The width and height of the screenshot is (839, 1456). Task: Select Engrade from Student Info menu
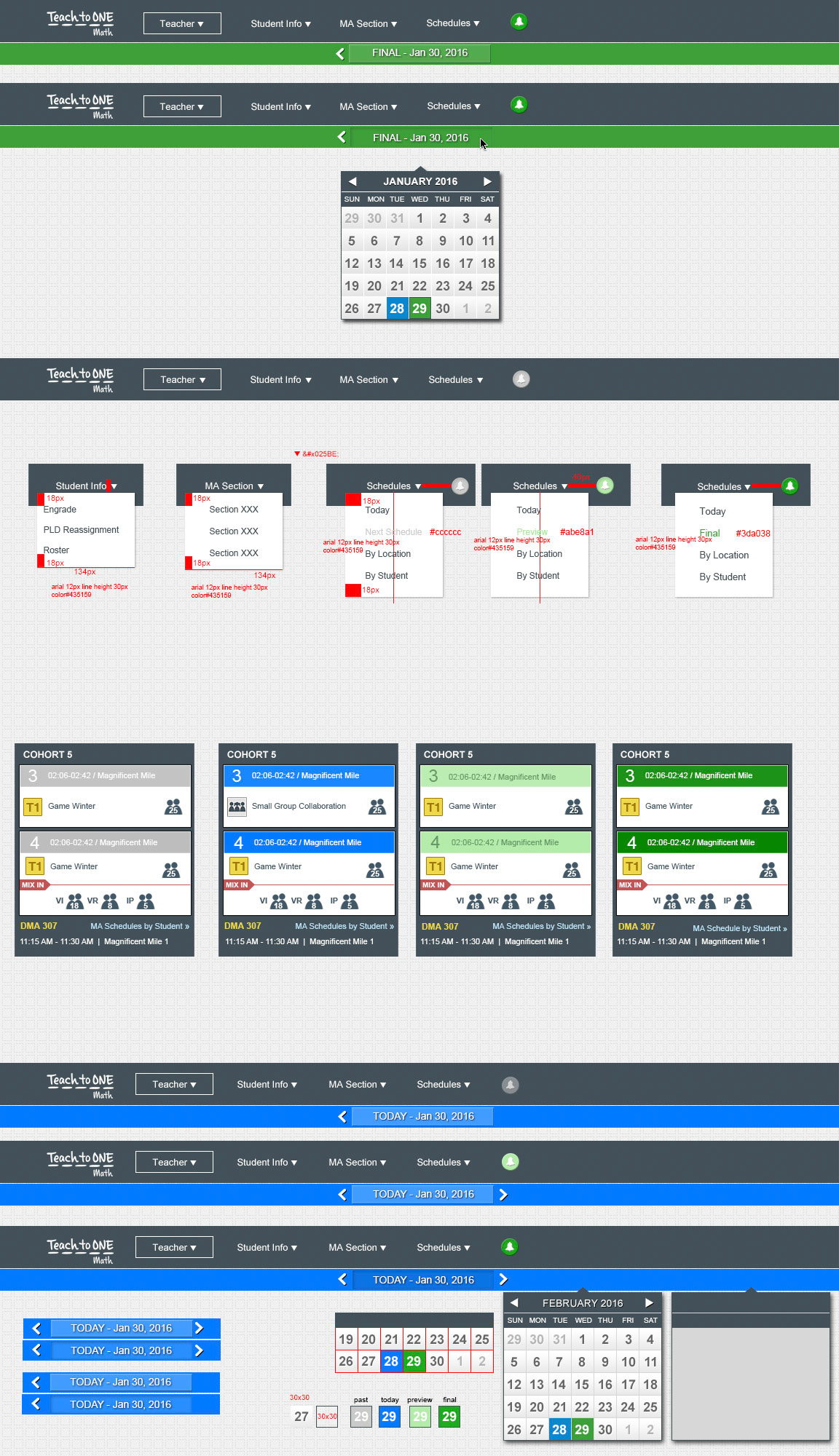60,510
